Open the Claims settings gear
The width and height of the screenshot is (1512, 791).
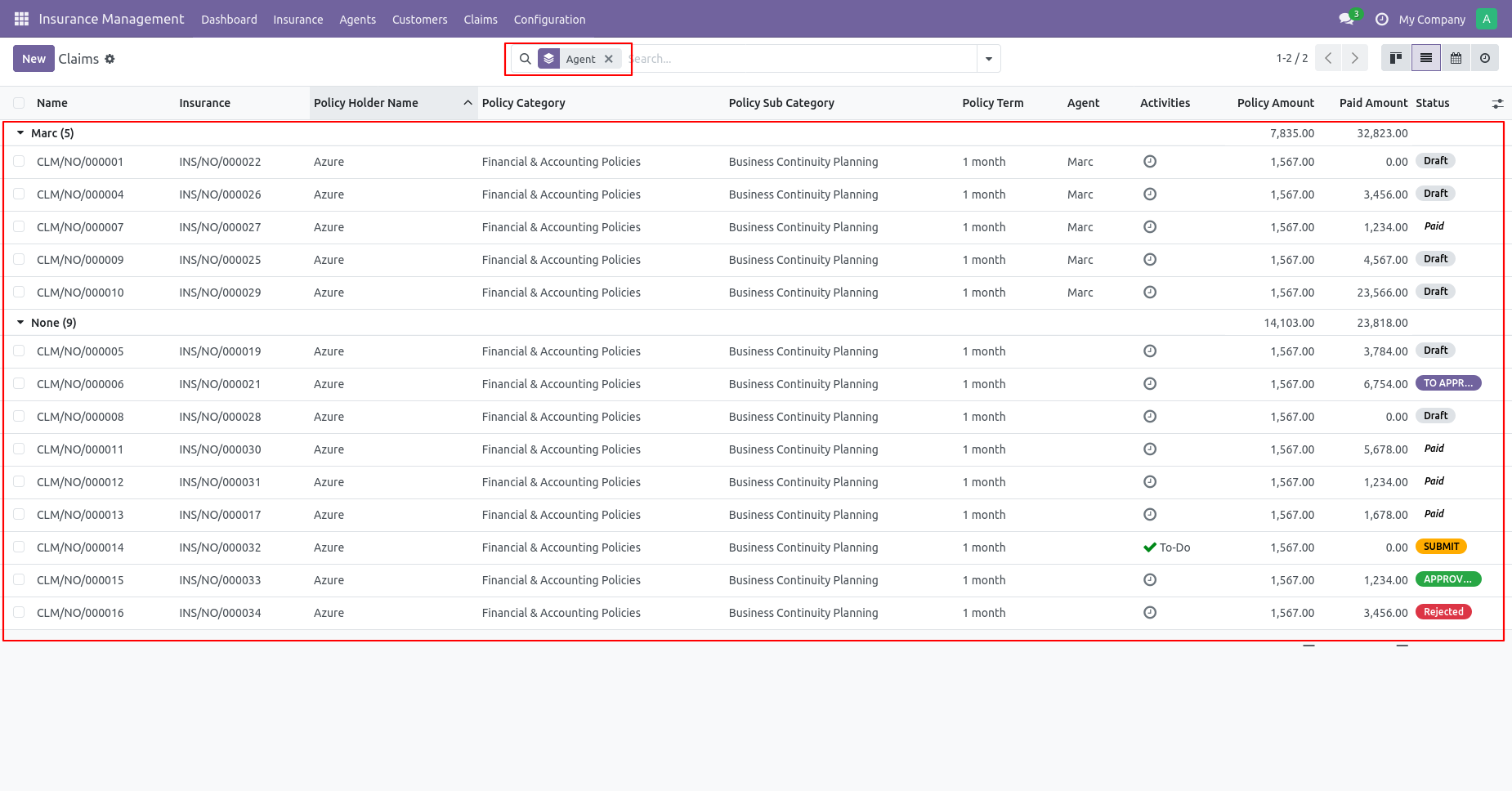coord(110,59)
